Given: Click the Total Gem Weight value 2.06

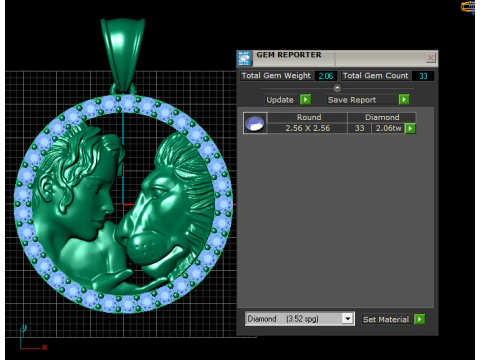Looking at the screenshot, I should [326, 76].
